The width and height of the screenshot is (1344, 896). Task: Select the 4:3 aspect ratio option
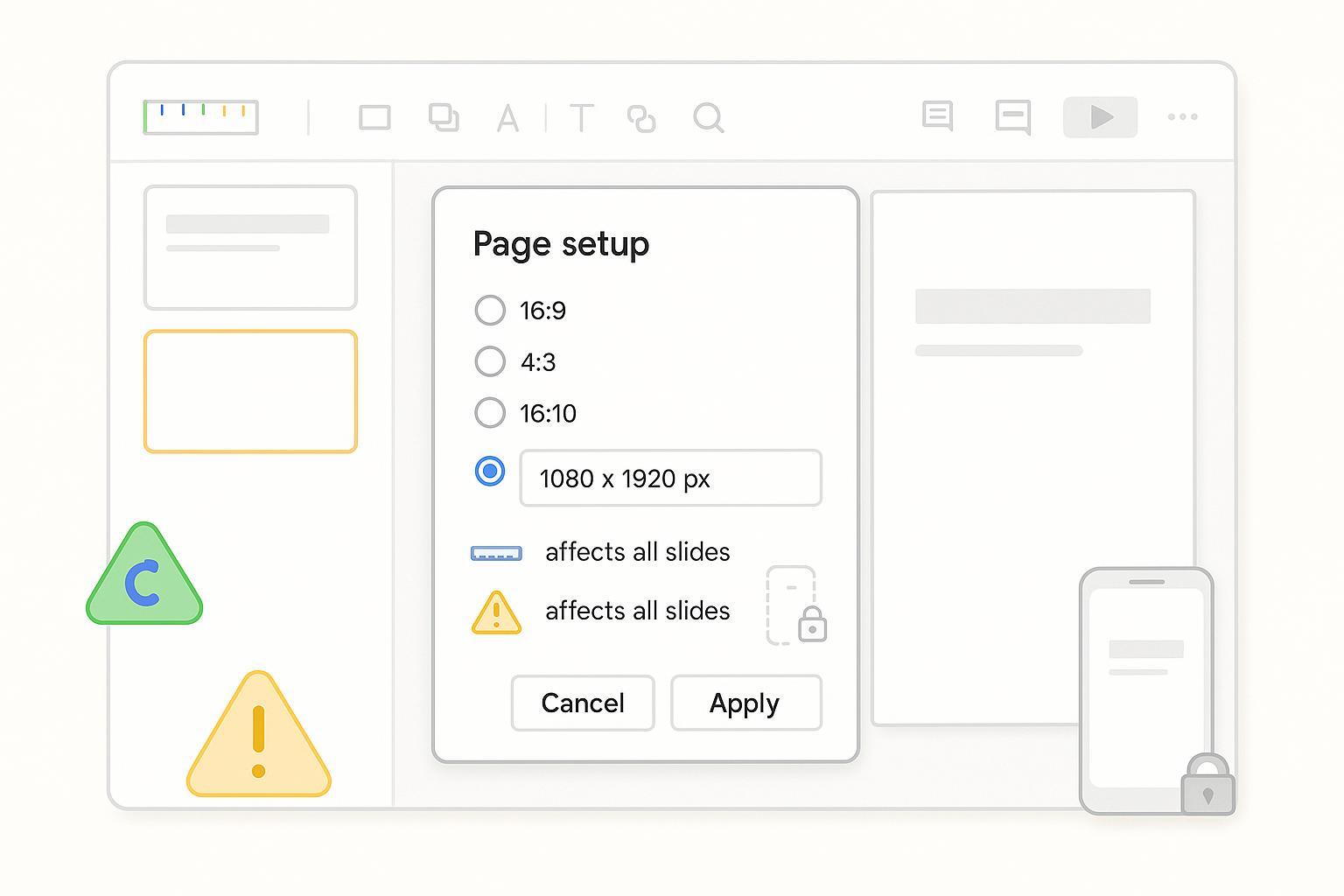pyautogui.click(x=490, y=361)
